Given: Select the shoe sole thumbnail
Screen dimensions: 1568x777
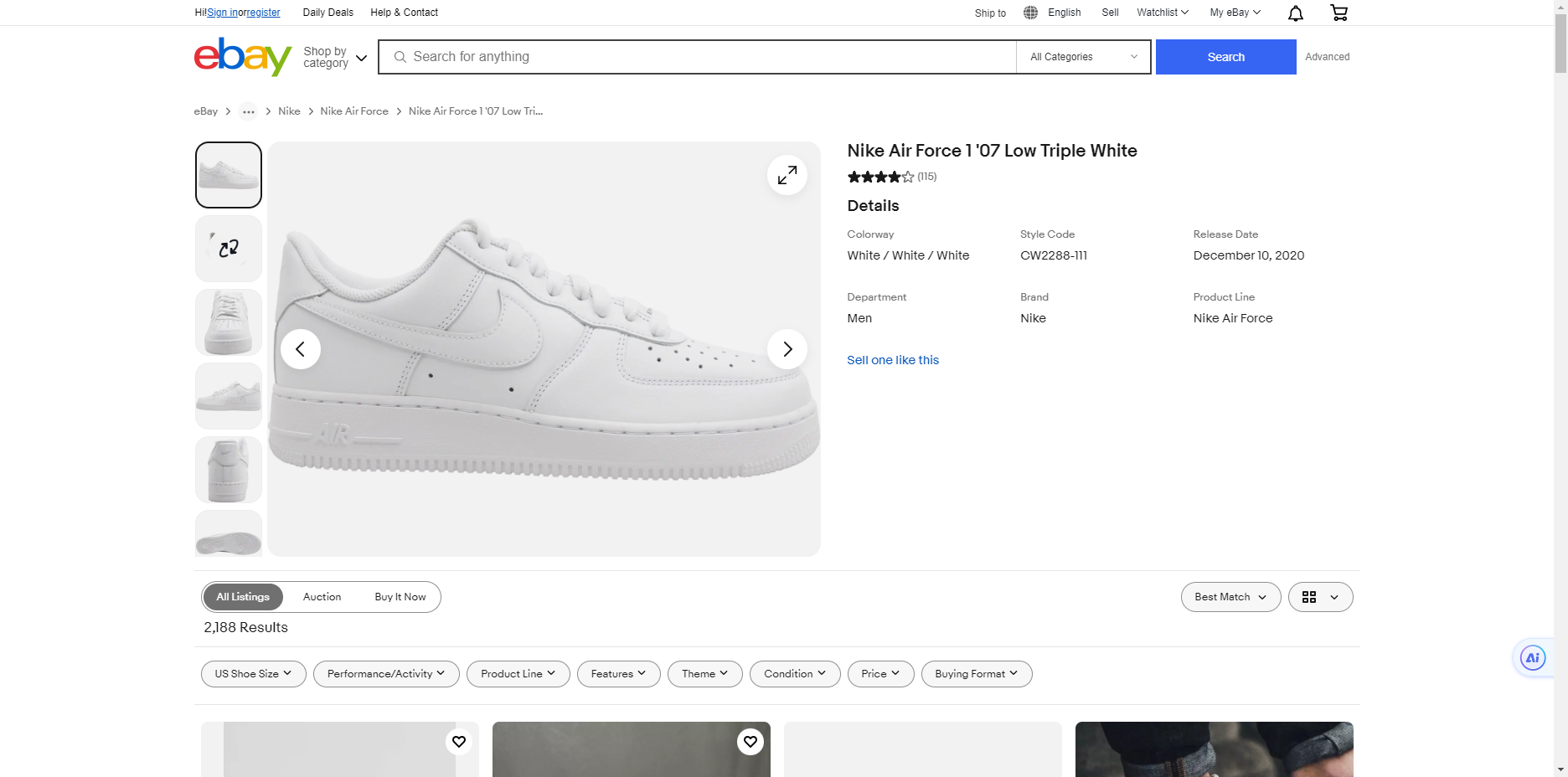Looking at the screenshot, I should 228,536.
